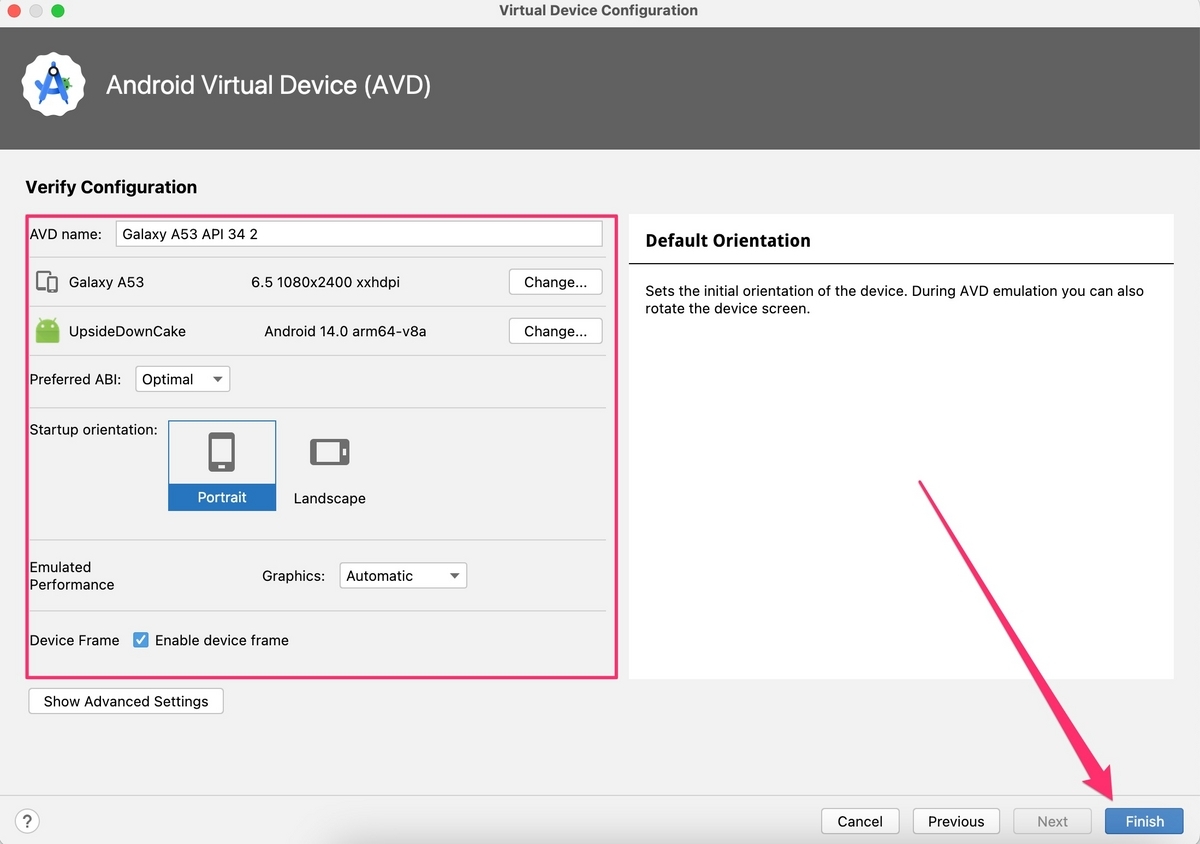Click the Galaxy A53 device icon
The width and height of the screenshot is (1200, 844).
[46, 282]
